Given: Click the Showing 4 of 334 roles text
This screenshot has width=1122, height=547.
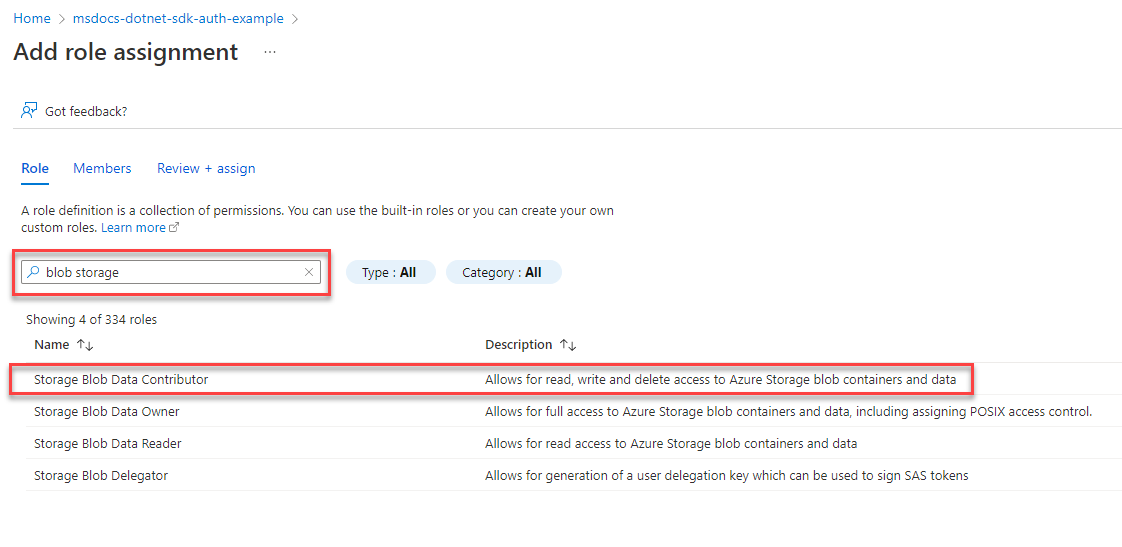Looking at the screenshot, I should (x=92, y=320).
